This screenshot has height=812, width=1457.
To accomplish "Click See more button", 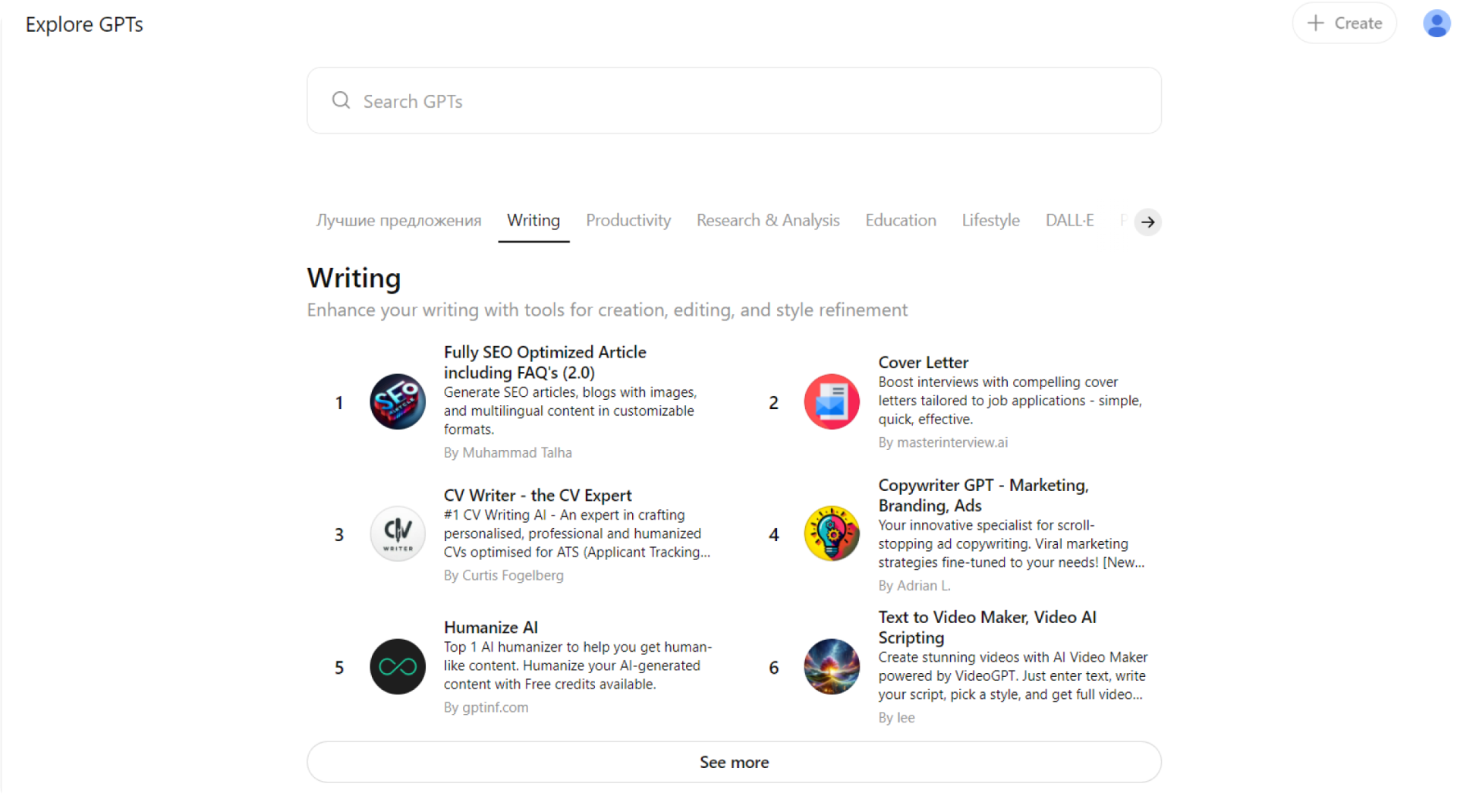I will click(x=734, y=762).
